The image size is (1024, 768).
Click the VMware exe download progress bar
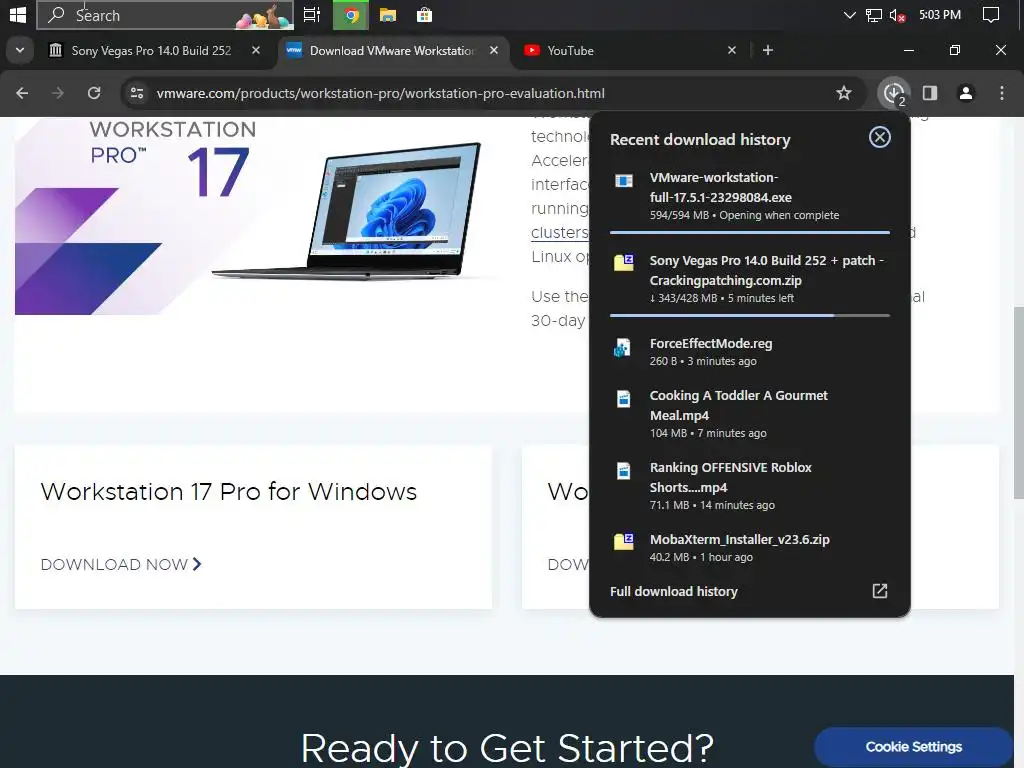[750, 232]
